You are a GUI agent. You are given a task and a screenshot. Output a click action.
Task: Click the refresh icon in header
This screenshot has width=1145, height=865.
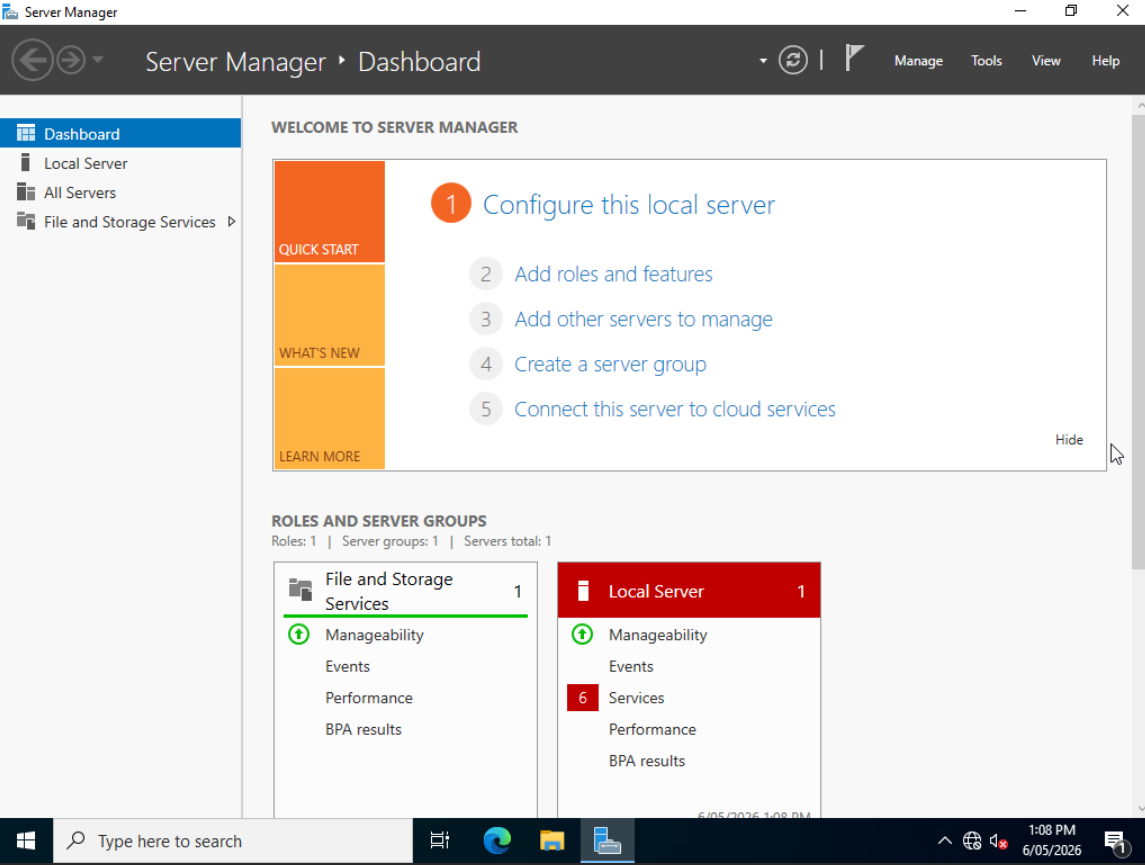(x=793, y=60)
